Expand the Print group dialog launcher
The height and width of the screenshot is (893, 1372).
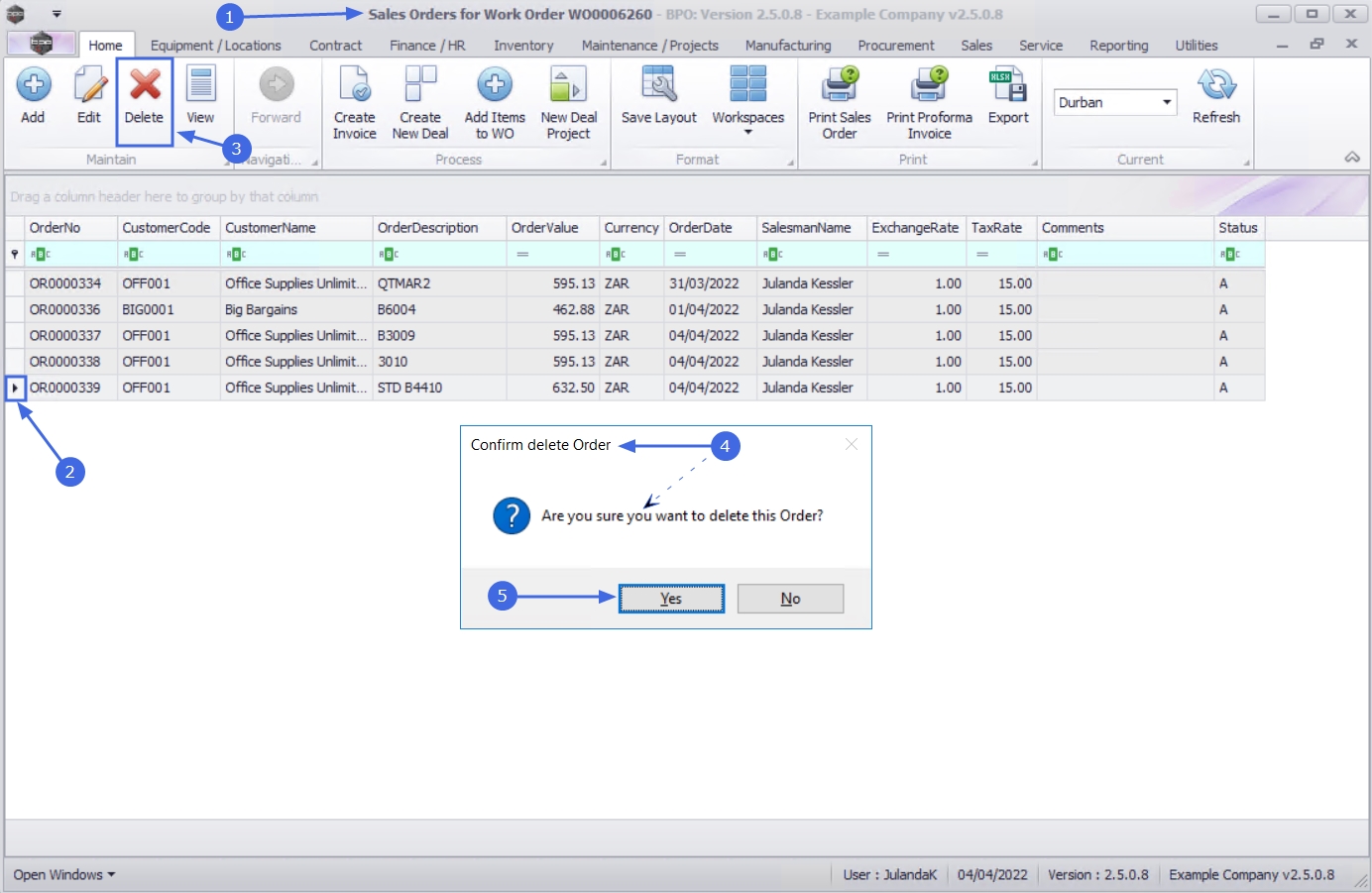pos(1035,163)
